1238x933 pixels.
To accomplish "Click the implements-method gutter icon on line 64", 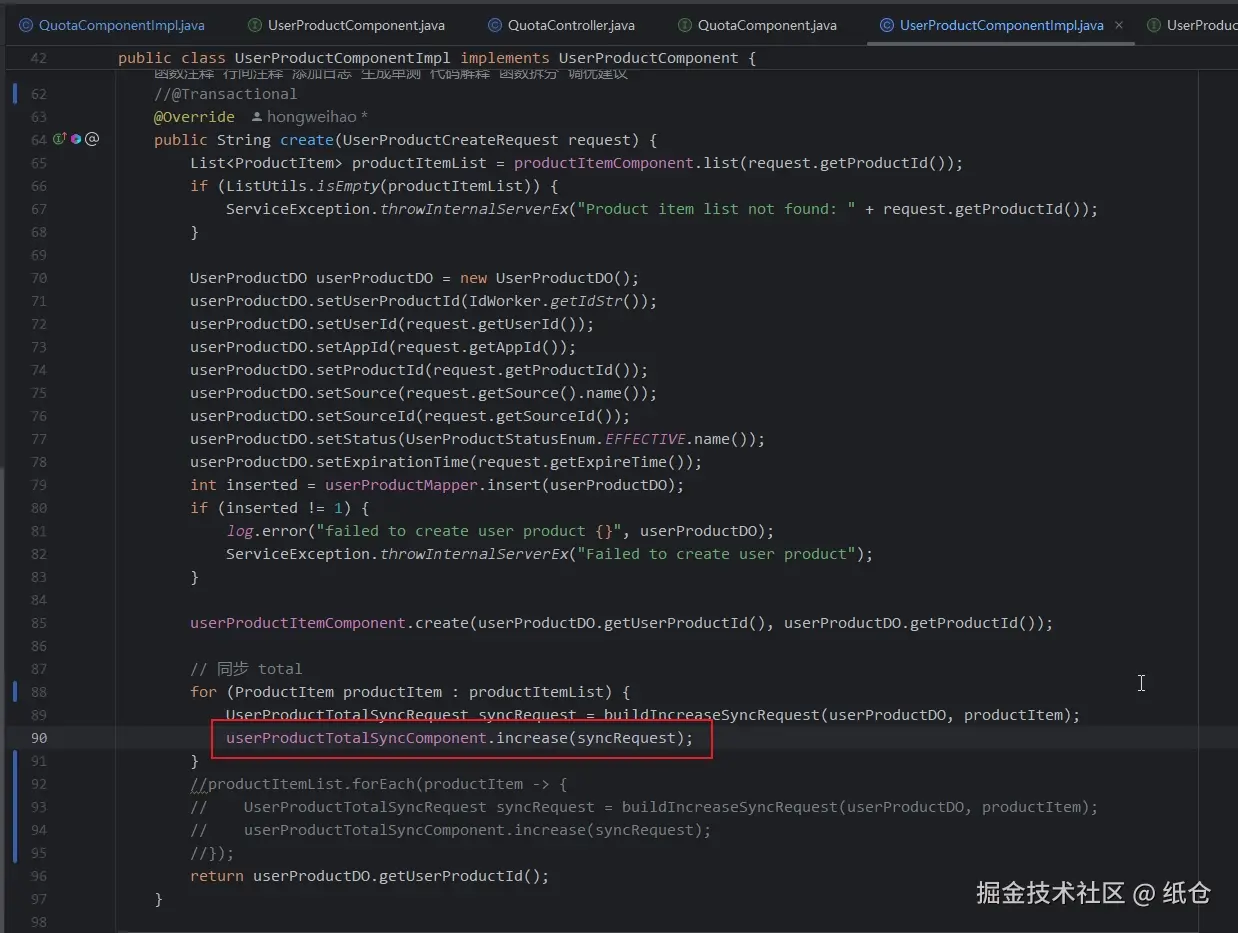I will point(60,139).
